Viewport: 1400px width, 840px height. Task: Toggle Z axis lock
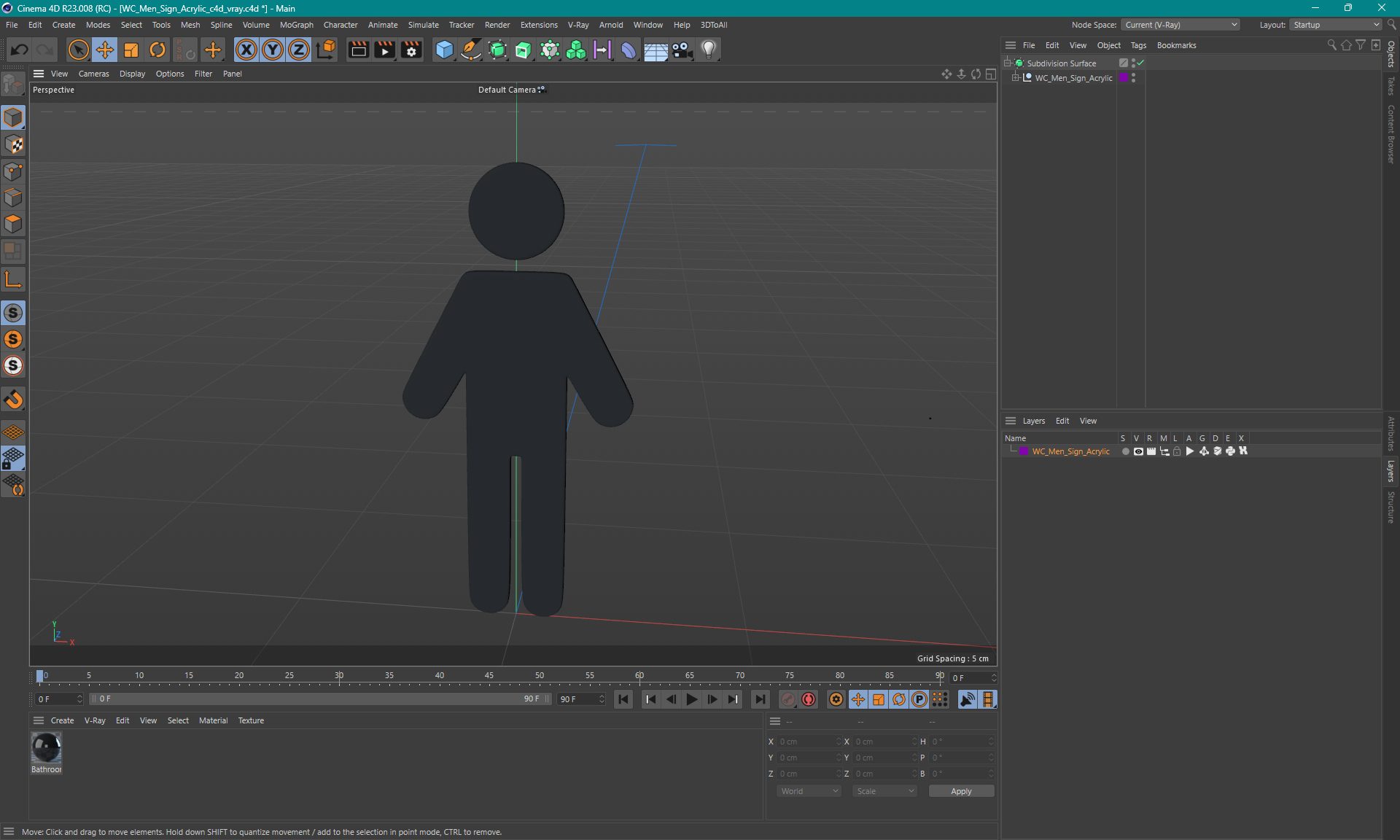tap(299, 50)
